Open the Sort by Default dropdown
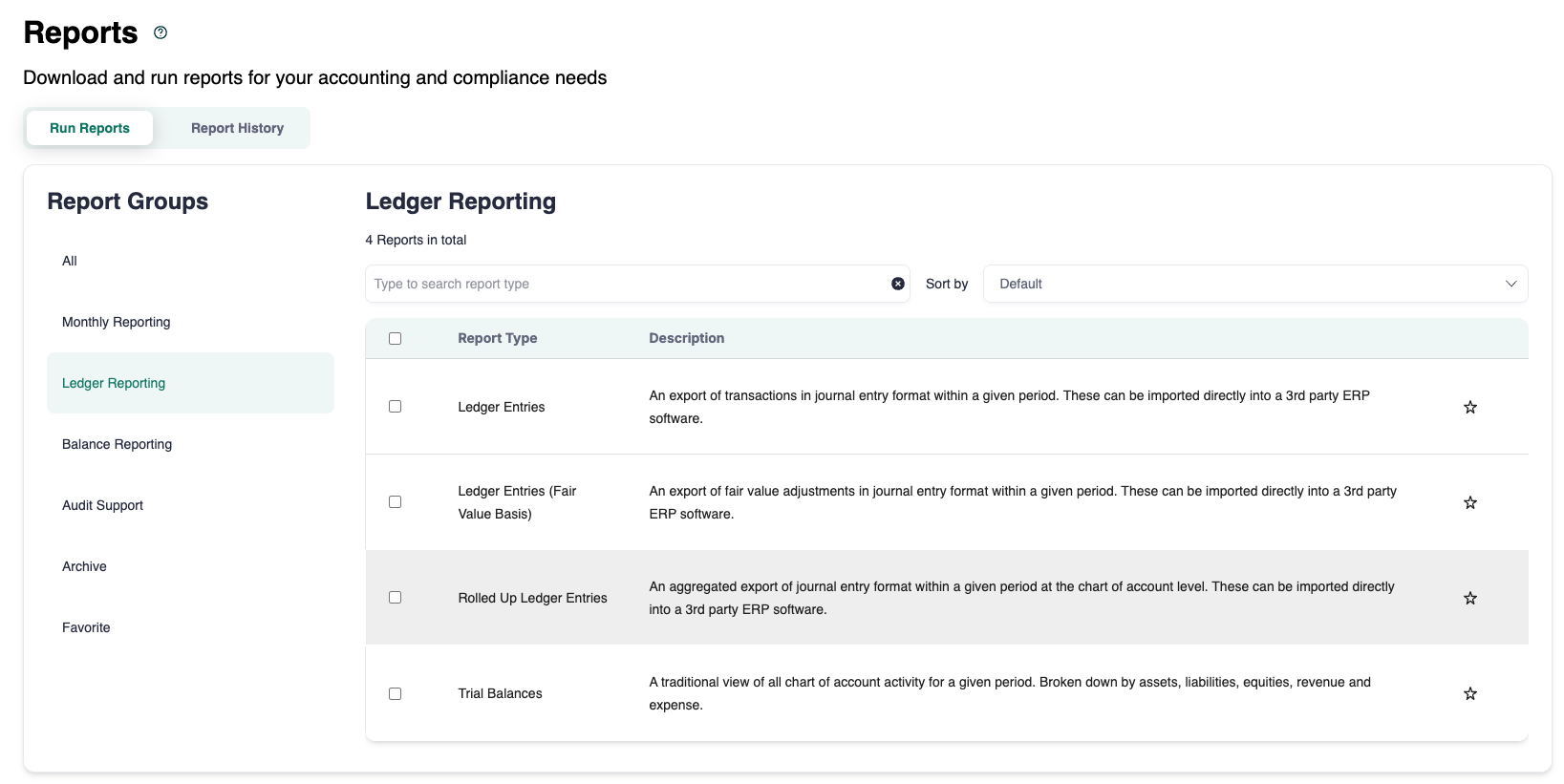Screen dimensions: 1564x784 click(1242, 284)
